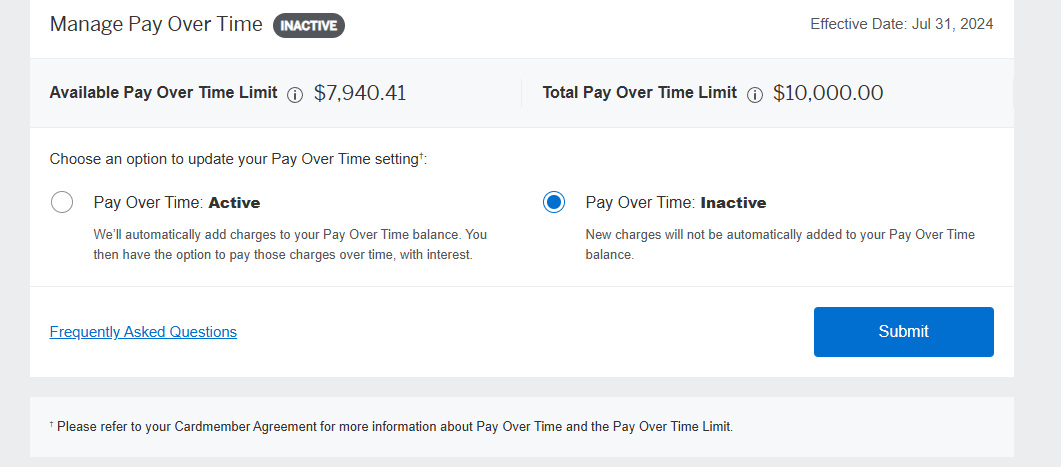Click the Total Pay Over Time Limit label
1061x468 pixels.
(x=639, y=93)
